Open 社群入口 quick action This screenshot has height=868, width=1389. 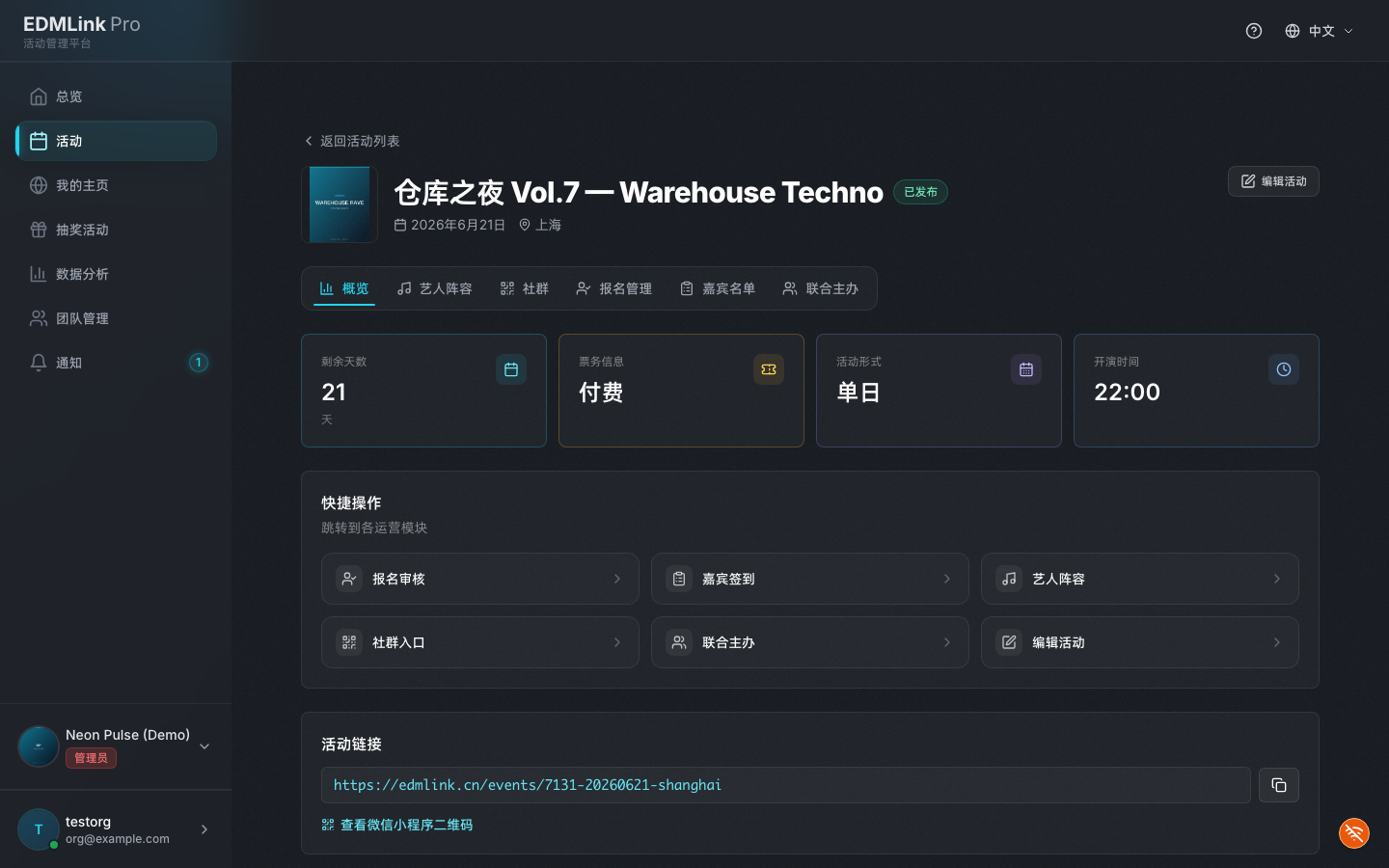pos(480,642)
